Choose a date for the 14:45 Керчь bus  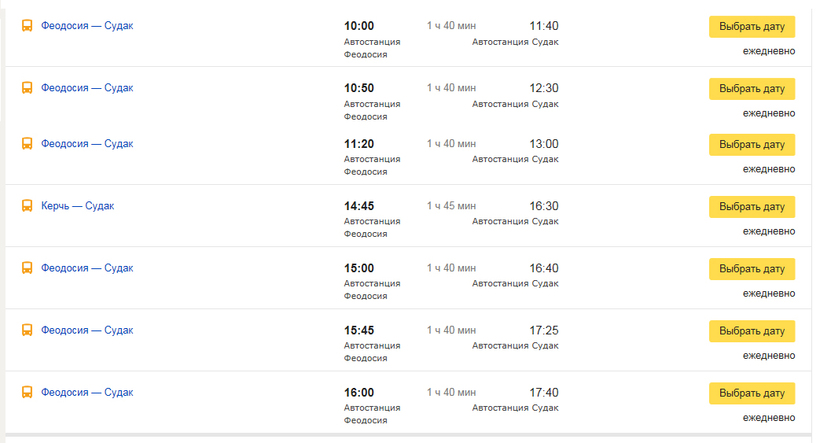point(752,207)
